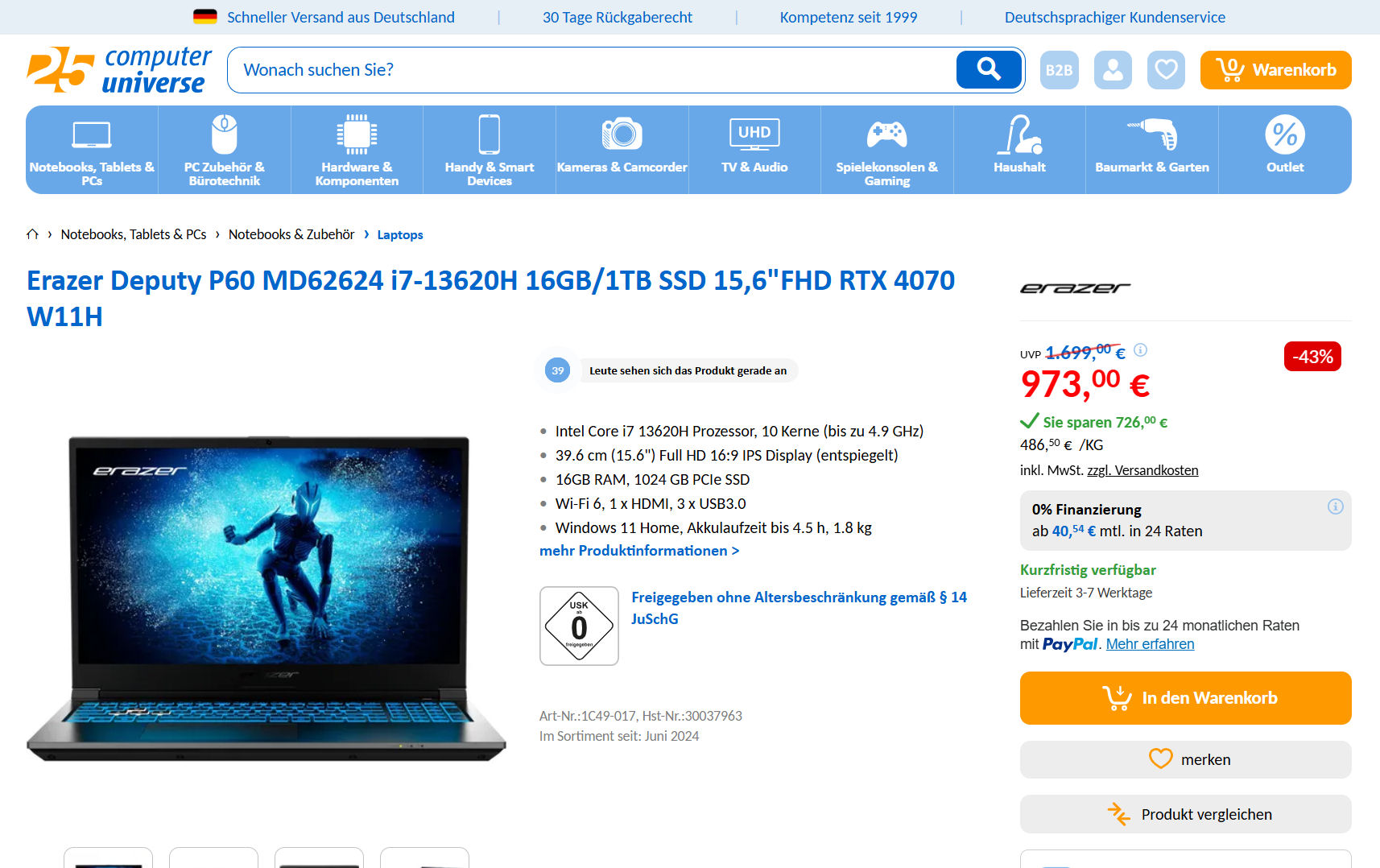Open the B2B portal icon
Screen dimensions: 1380x868
(1059, 70)
